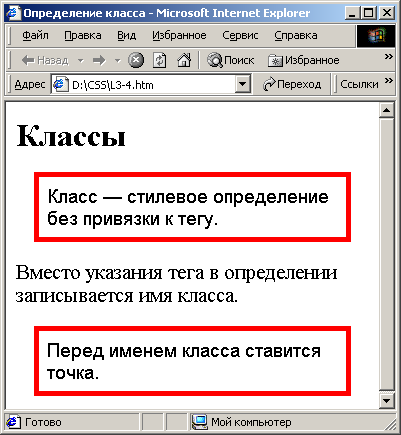
Task: Maximize the Internet Explorer window
Action: pos(369,13)
